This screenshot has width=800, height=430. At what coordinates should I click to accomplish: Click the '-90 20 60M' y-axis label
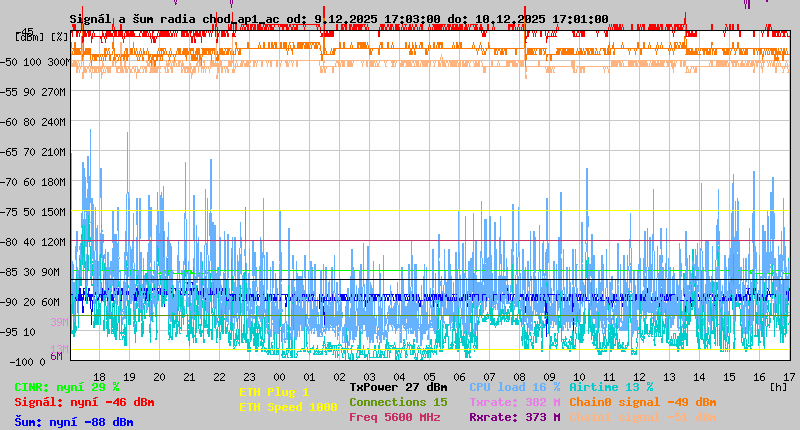(x=31, y=302)
